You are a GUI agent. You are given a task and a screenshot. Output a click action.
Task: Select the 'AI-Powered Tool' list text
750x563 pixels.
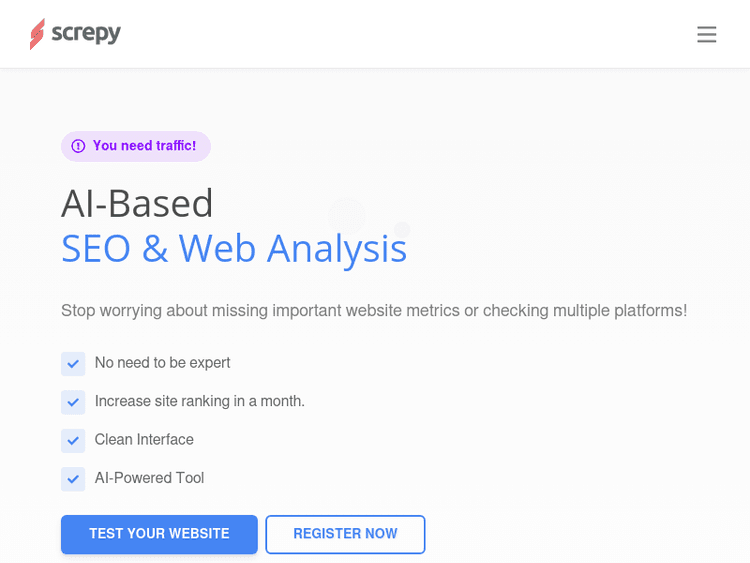[149, 478]
